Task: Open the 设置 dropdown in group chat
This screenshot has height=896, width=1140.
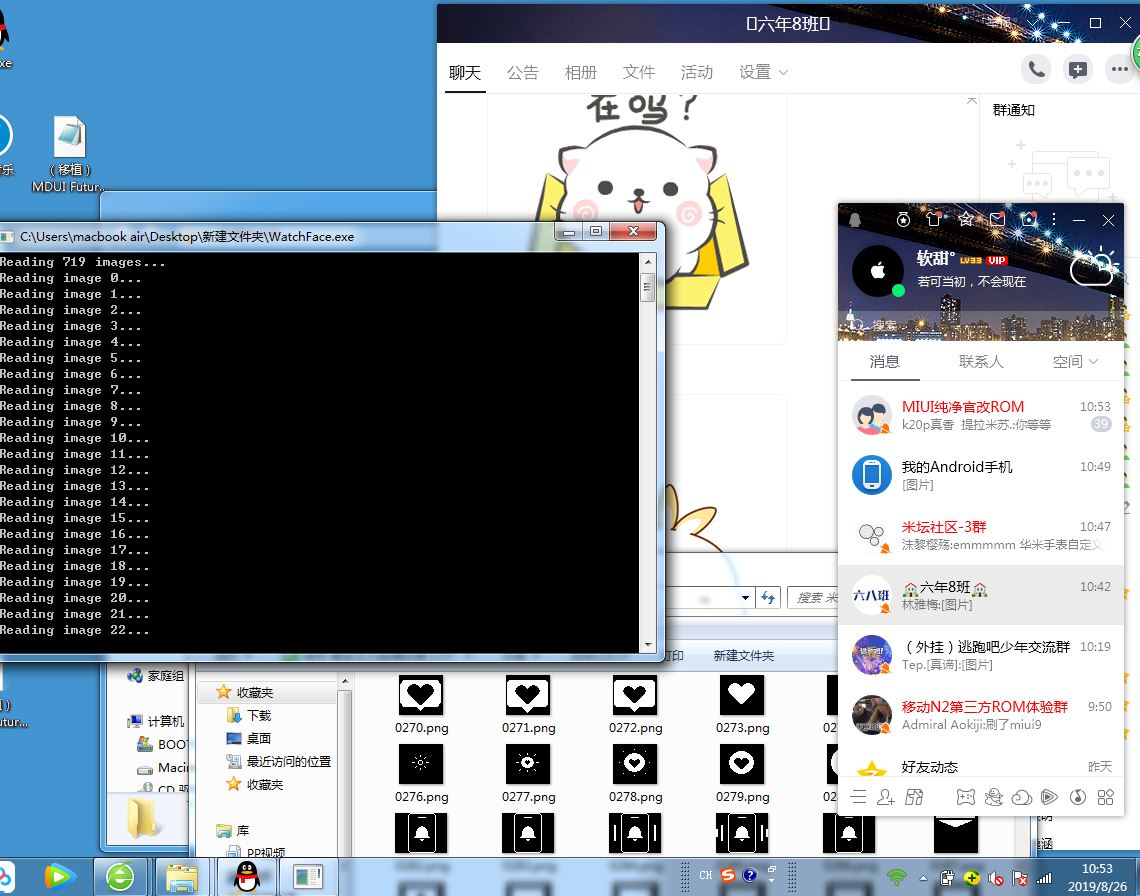Action: pyautogui.click(x=763, y=72)
